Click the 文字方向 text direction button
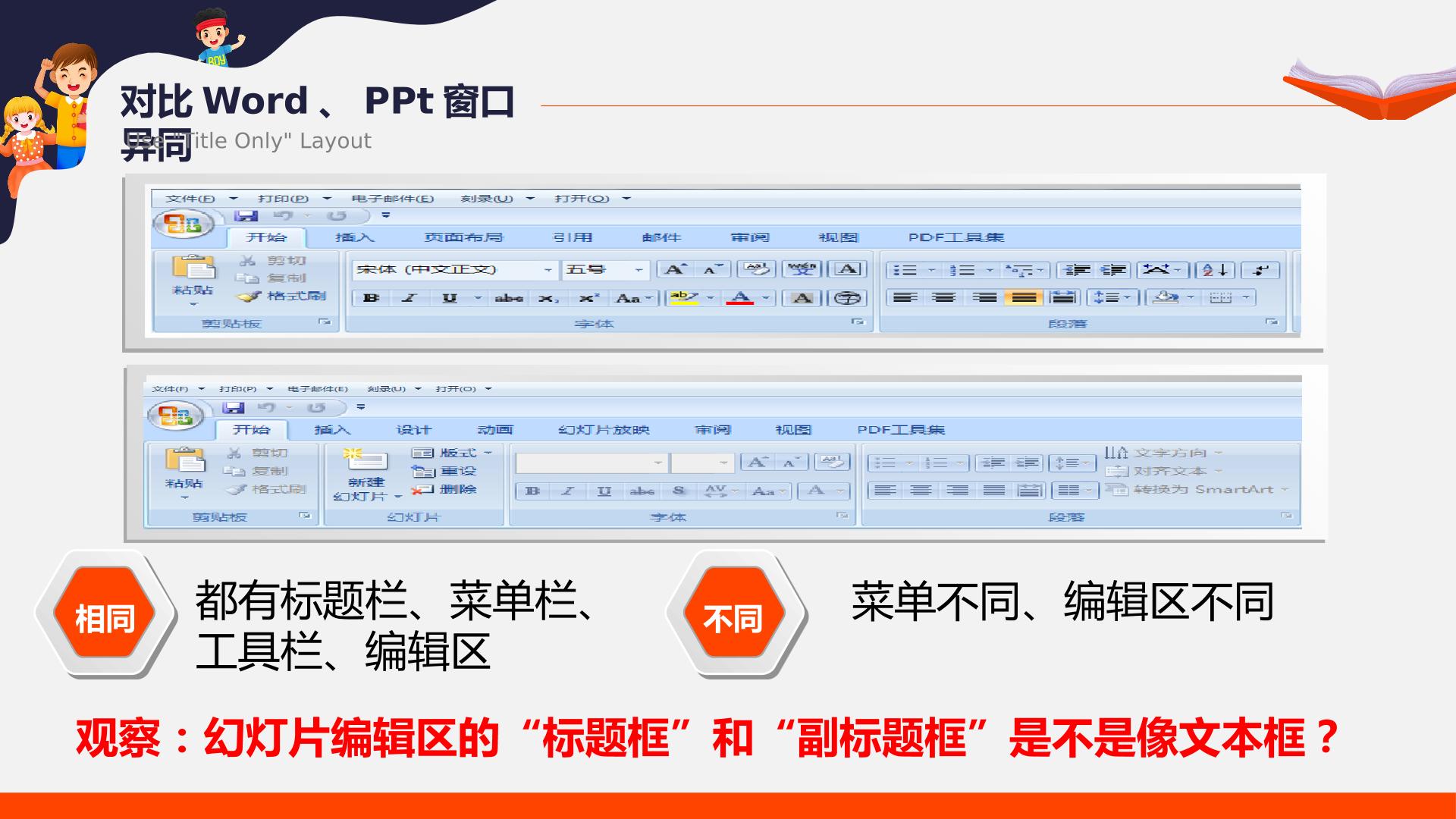 [1163, 453]
